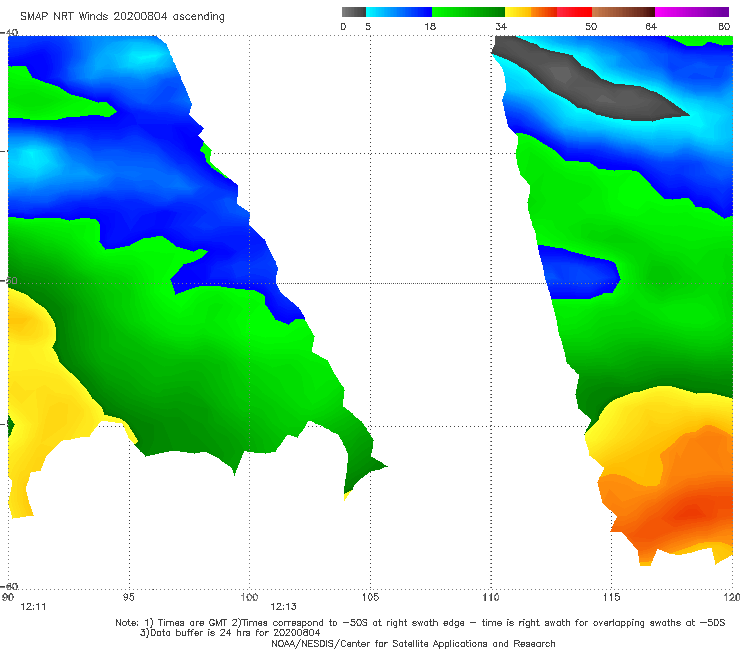Click the color bar label '50'
740x650 pixels.
(x=591, y=26)
